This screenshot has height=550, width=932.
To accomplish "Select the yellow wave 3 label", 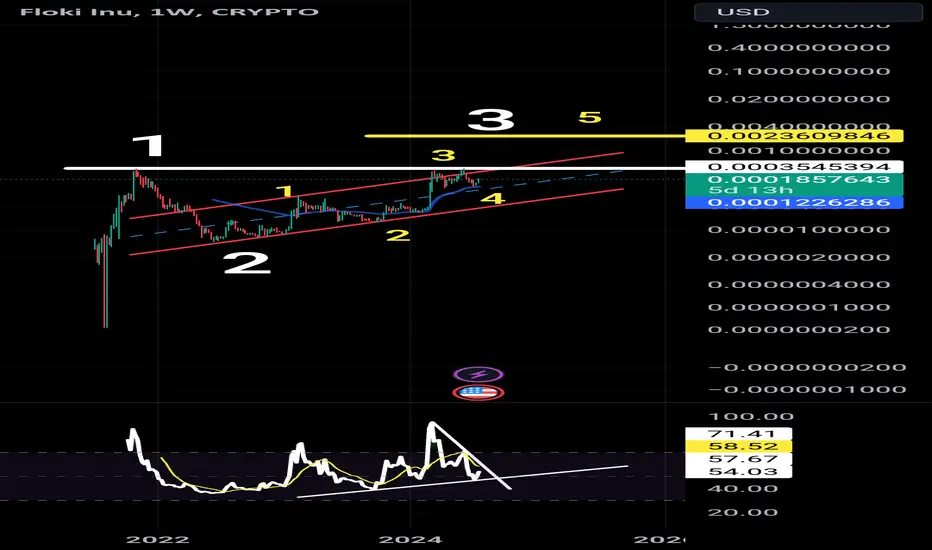I will coord(443,156).
